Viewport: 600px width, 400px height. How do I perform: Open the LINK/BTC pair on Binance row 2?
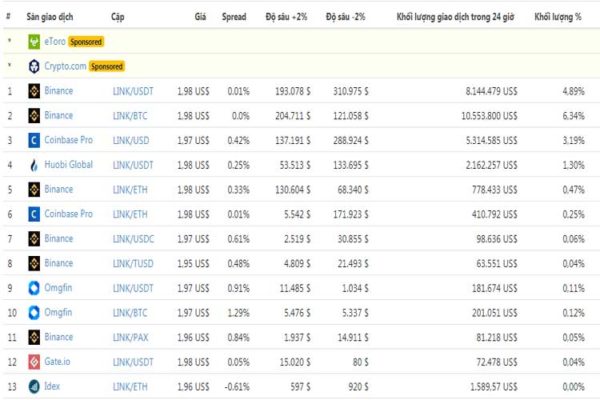click(x=130, y=116)
